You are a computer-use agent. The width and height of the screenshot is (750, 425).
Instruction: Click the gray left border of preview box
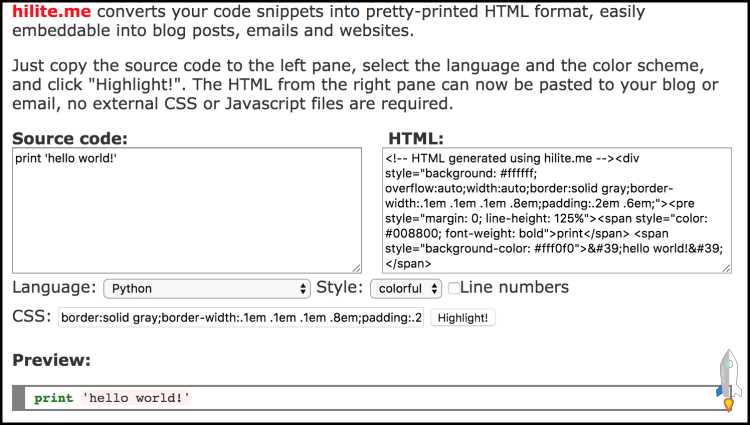18,398
